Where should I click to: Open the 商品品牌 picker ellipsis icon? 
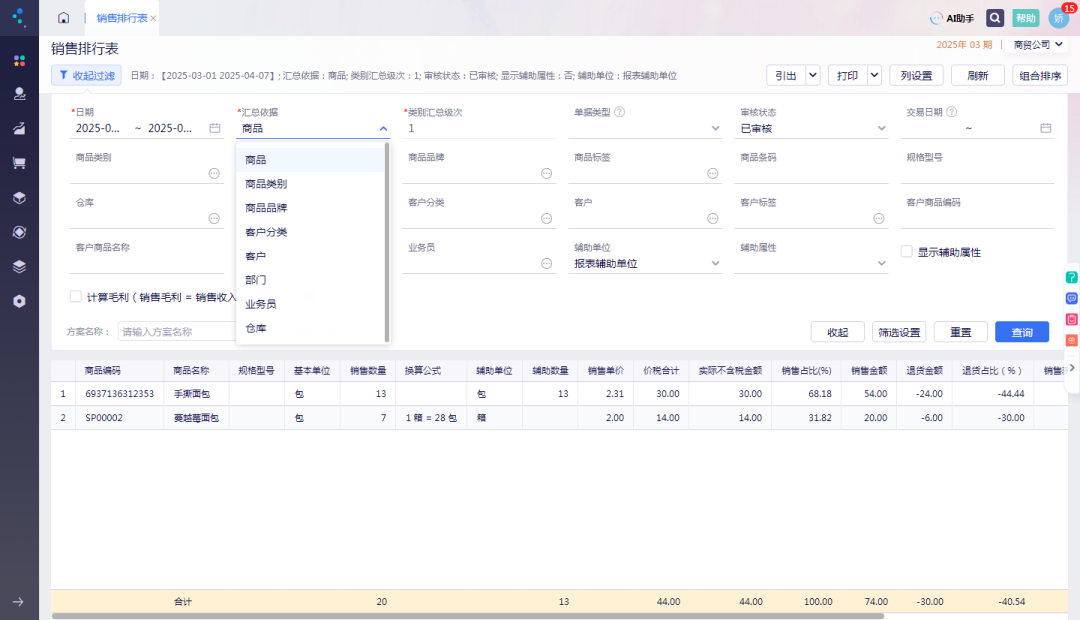(x=547, y=174)
